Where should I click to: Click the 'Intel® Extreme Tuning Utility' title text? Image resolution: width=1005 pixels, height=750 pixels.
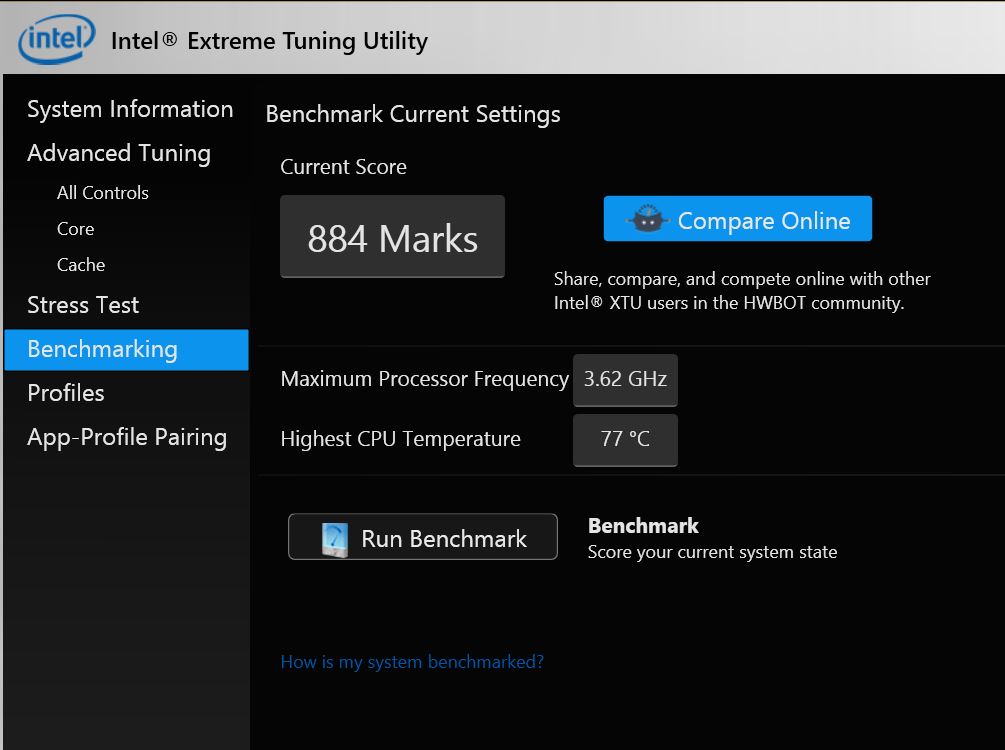coord(269,41)
